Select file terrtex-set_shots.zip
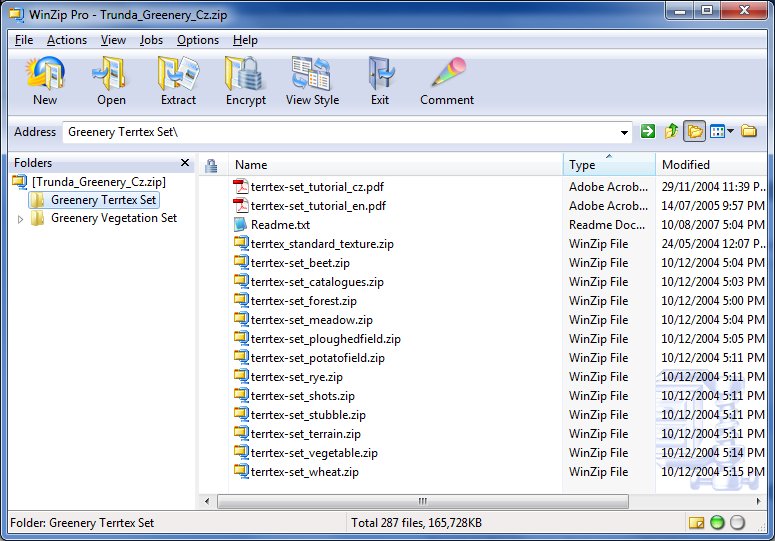Screen dimensions: 775x541 302,396
